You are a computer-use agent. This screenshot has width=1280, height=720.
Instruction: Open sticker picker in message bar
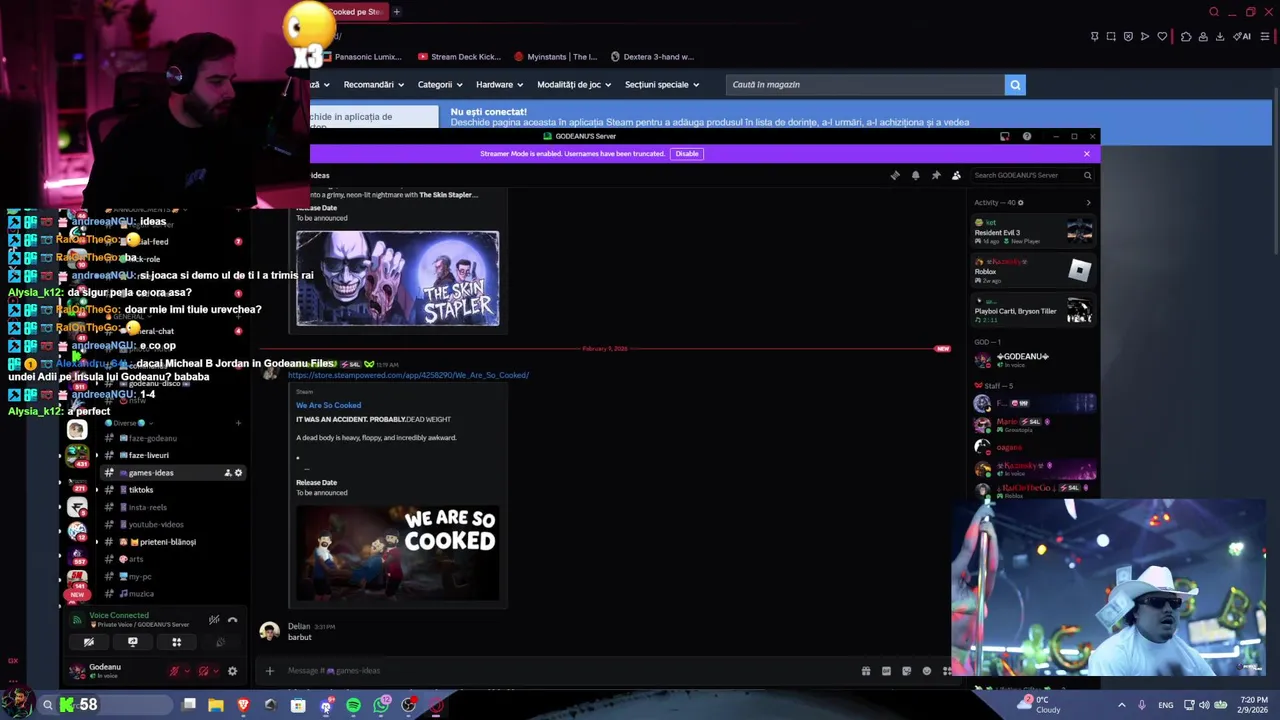(907, 671)
